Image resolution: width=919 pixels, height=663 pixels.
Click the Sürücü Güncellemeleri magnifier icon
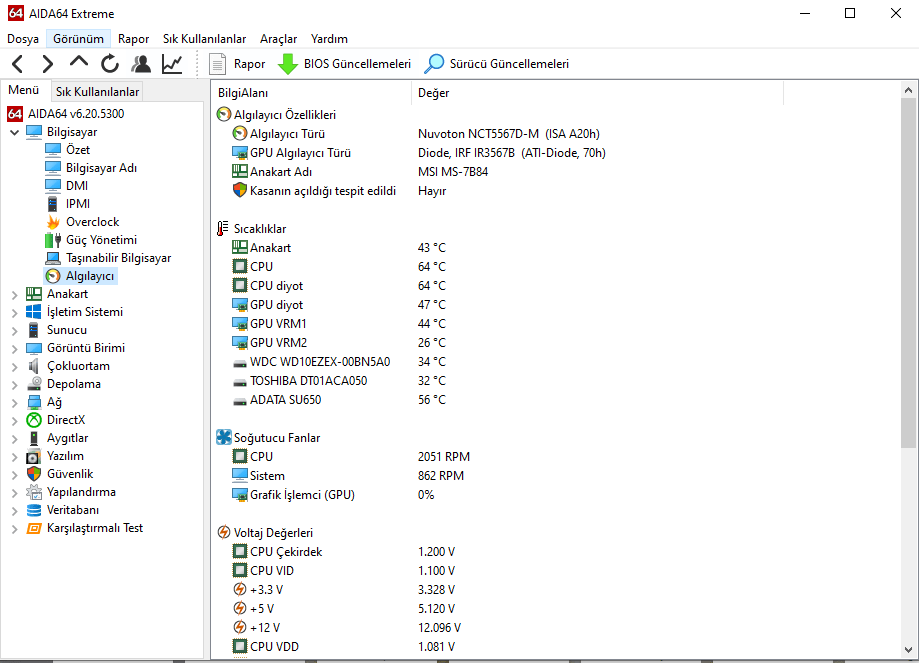point(434,63)
